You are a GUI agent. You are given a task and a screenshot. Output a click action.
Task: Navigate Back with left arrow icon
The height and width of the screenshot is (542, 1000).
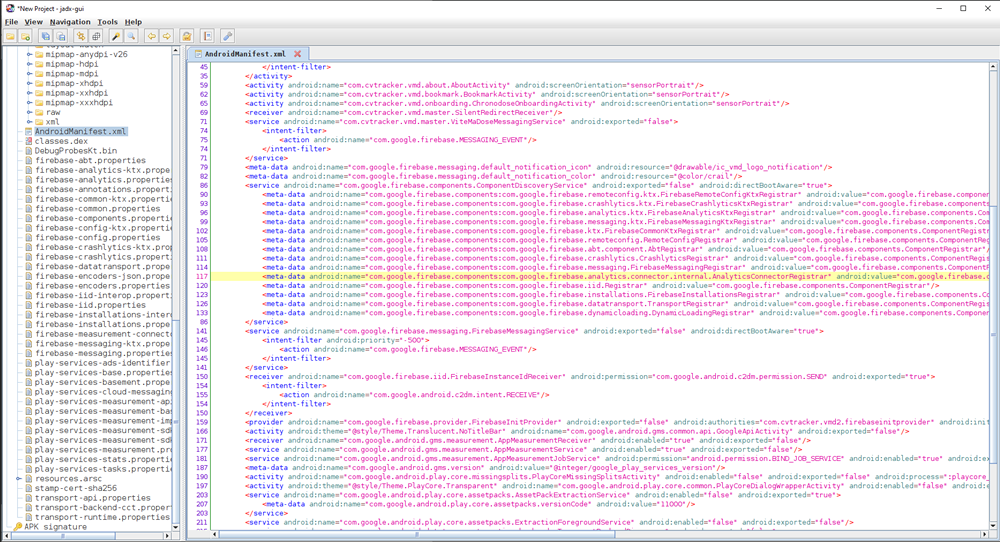click(152, 36)
